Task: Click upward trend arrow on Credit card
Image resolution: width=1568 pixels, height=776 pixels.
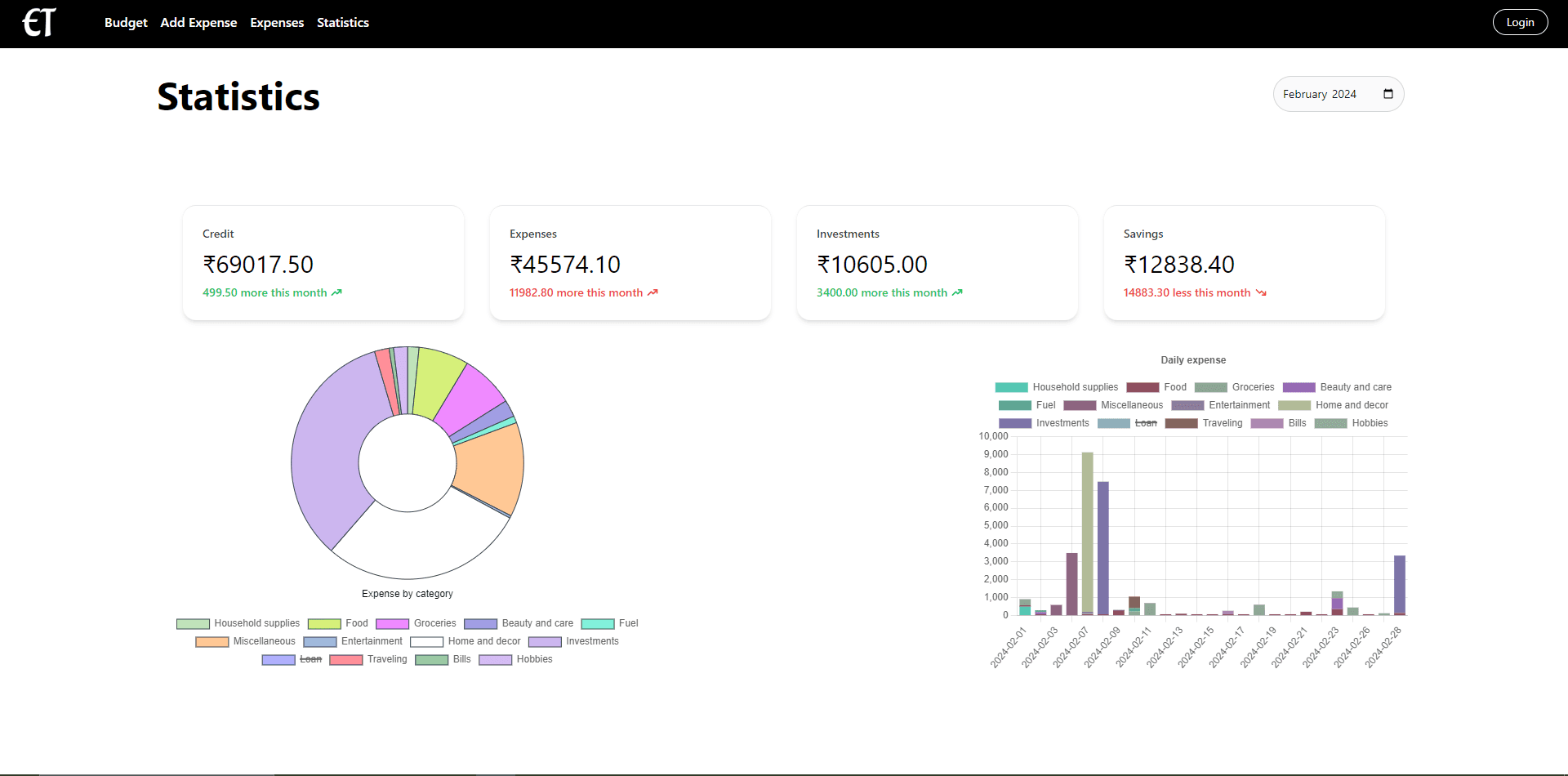Action: [336, 292]
